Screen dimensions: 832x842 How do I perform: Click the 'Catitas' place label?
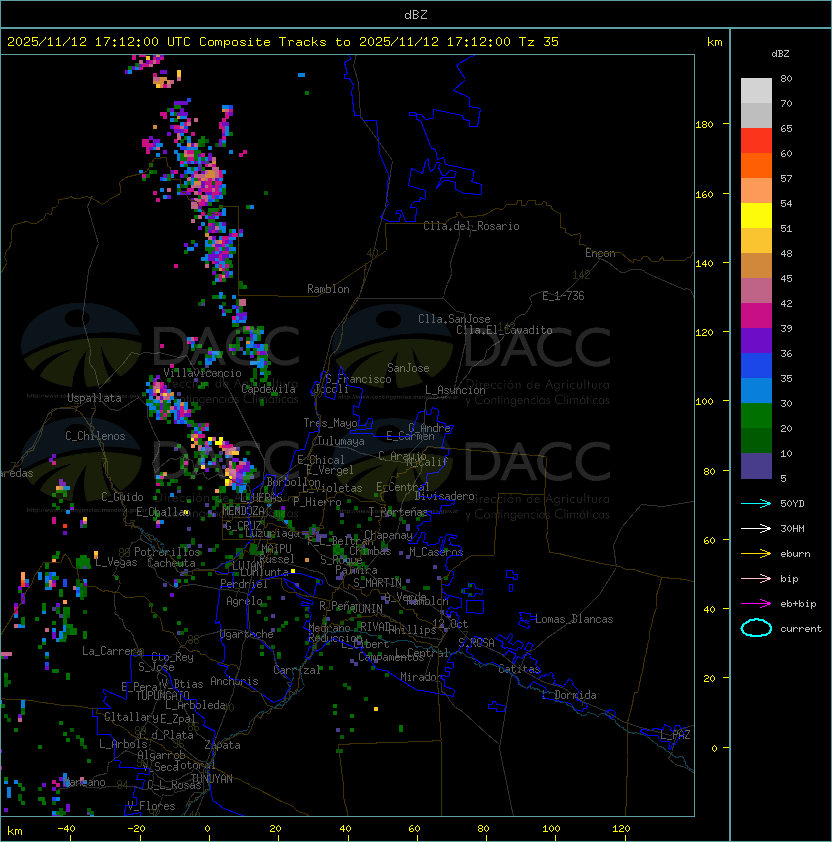519,669
